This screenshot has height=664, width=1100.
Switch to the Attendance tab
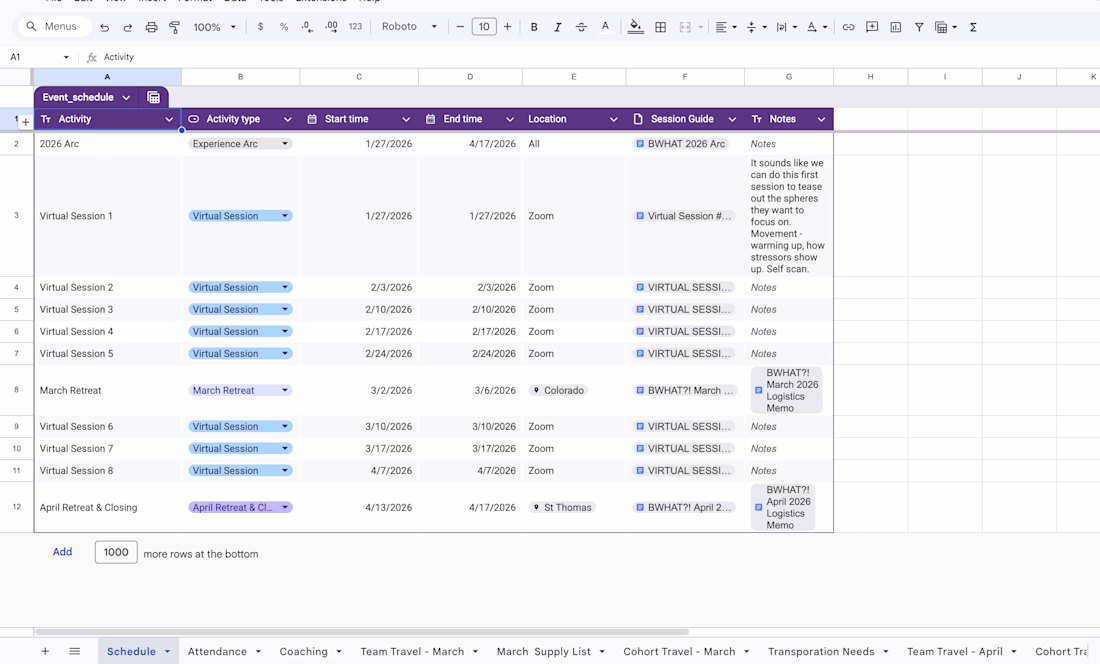point(217,651)
